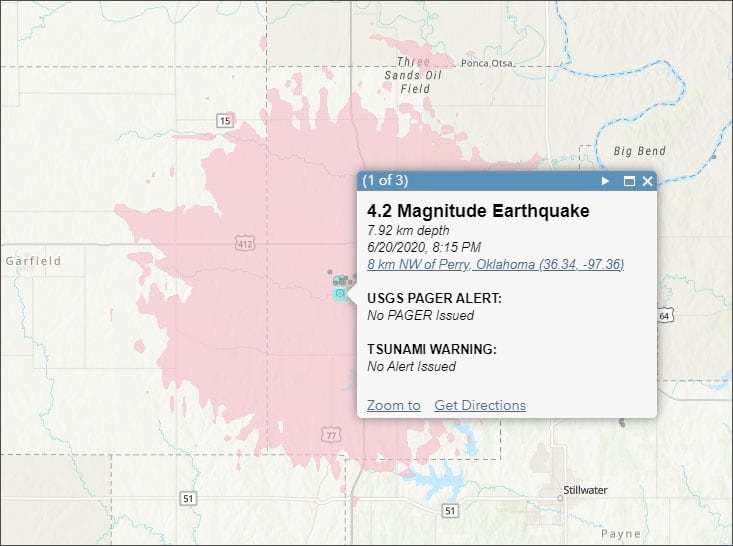
Task: Click the popup's "(1 of 3)" counter
Action: [x=385, y=181]
